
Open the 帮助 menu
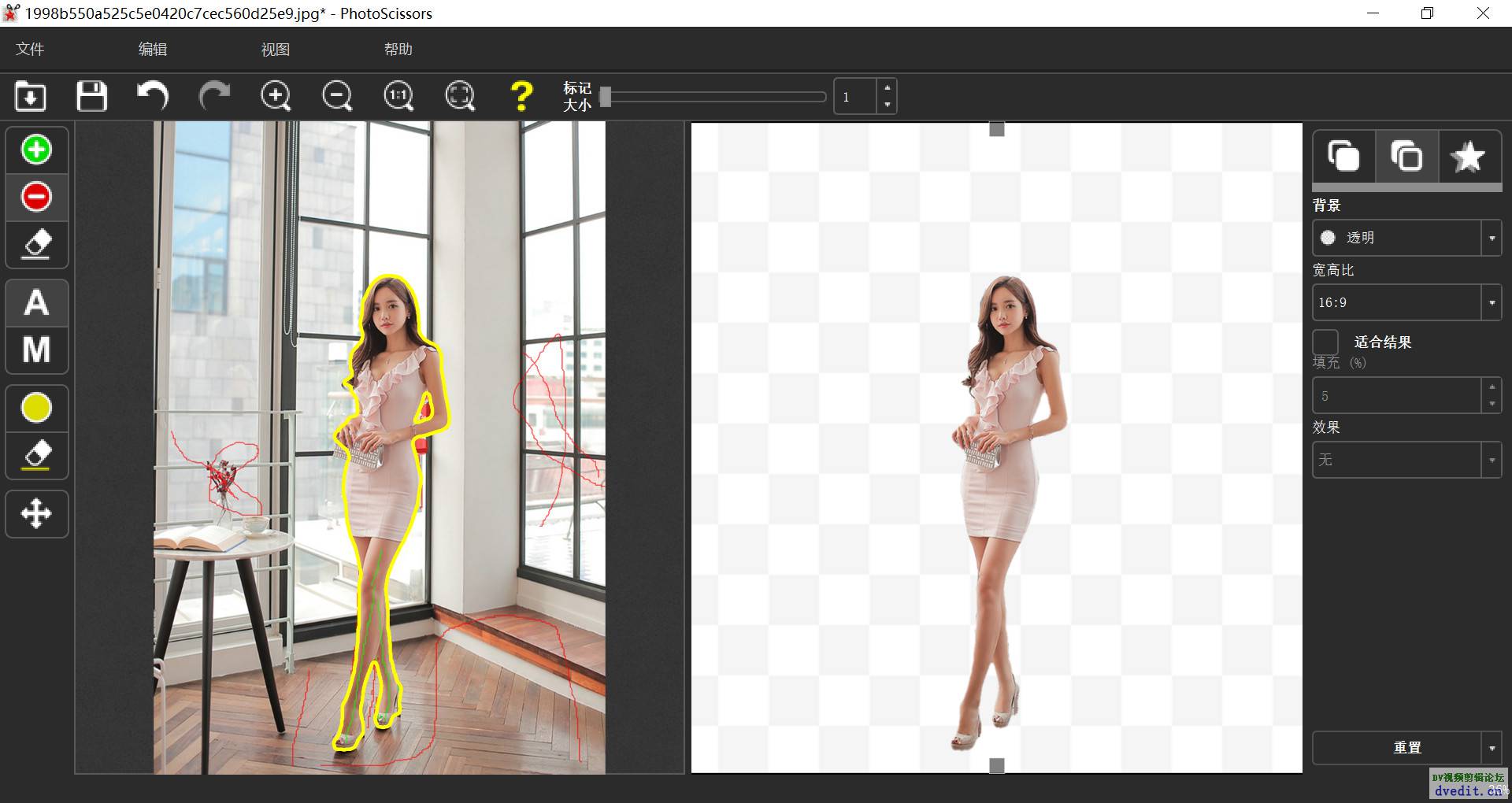(x=398, y=49)
